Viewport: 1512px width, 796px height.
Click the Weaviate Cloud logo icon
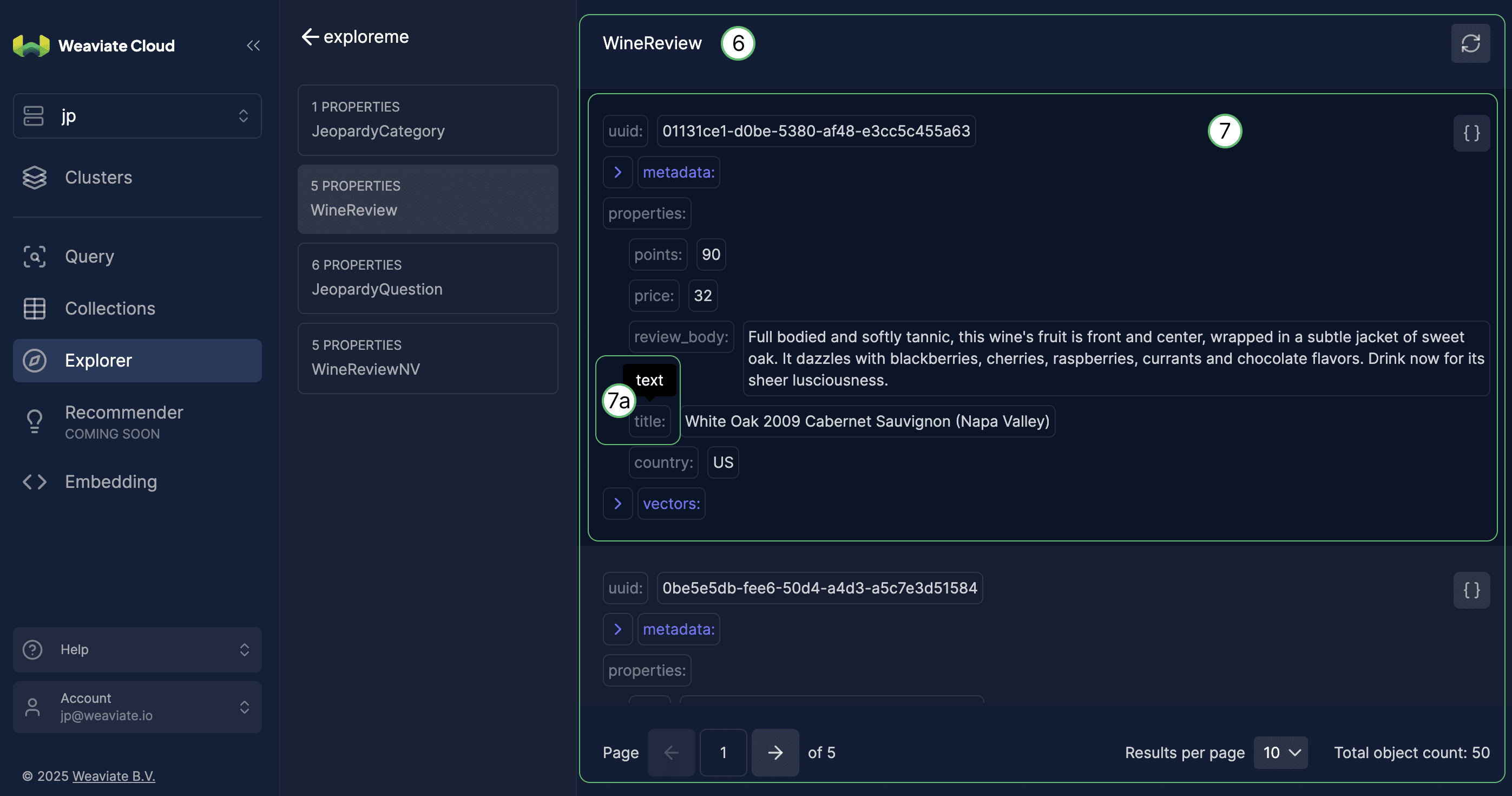click(x=31, y=45)
